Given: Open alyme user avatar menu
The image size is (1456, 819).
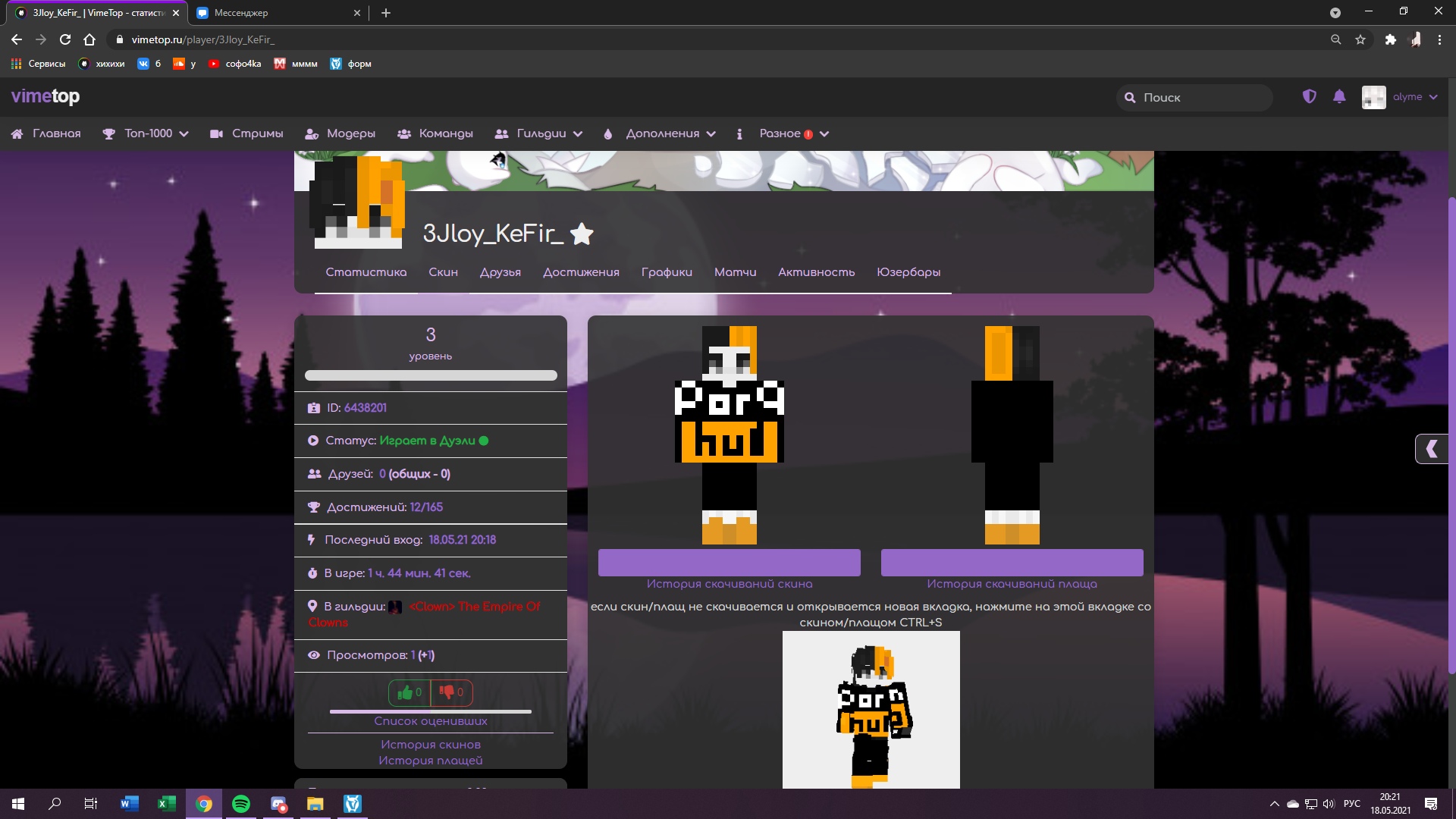Looking at the screenshot, I should [1400, 97].
